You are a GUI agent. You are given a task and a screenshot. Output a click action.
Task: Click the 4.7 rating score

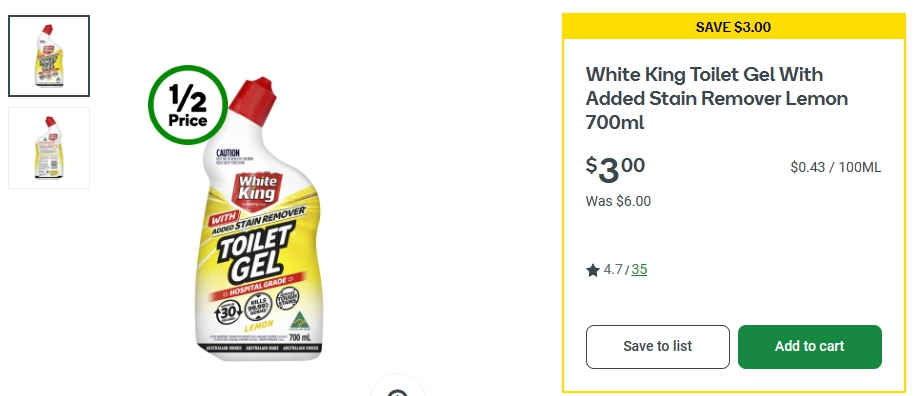[613, 269]
